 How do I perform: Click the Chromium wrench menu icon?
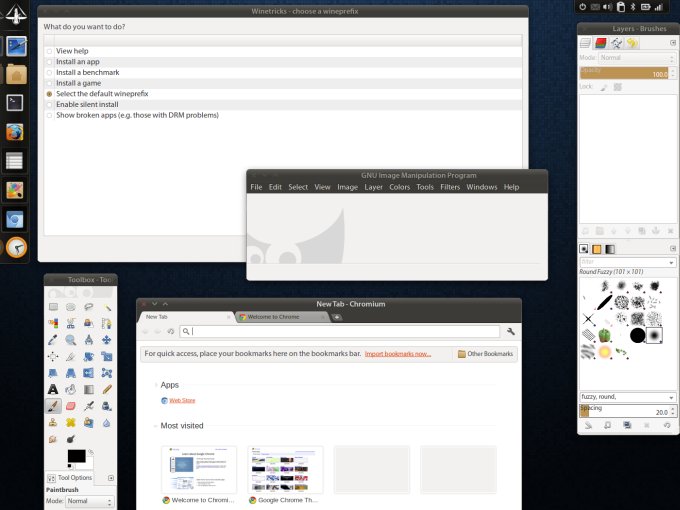click(511, 331)
